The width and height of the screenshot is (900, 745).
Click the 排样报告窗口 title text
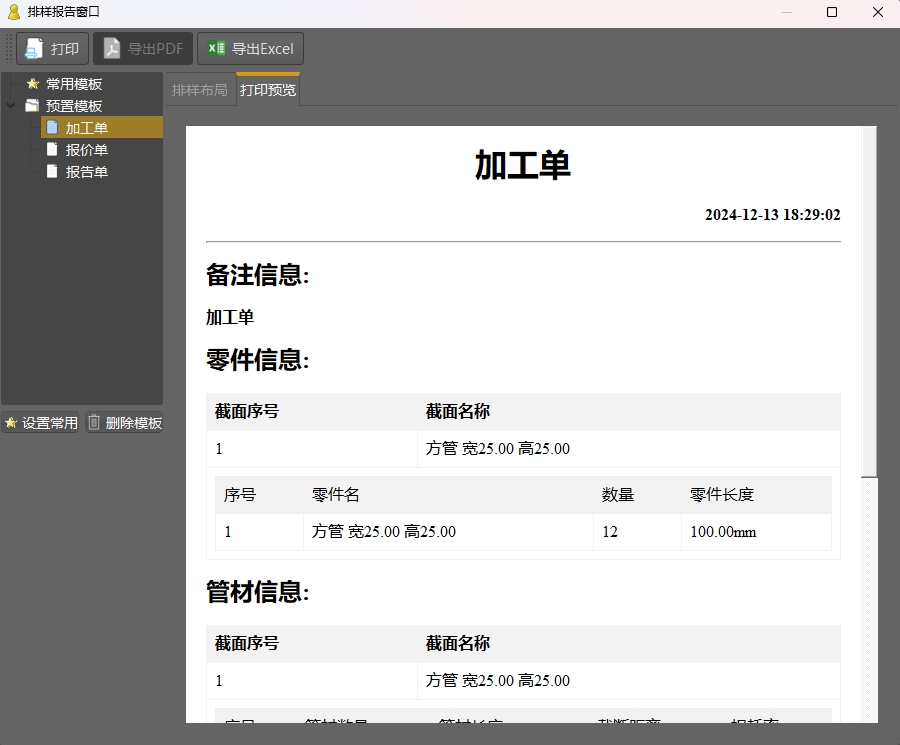(63, 12)
